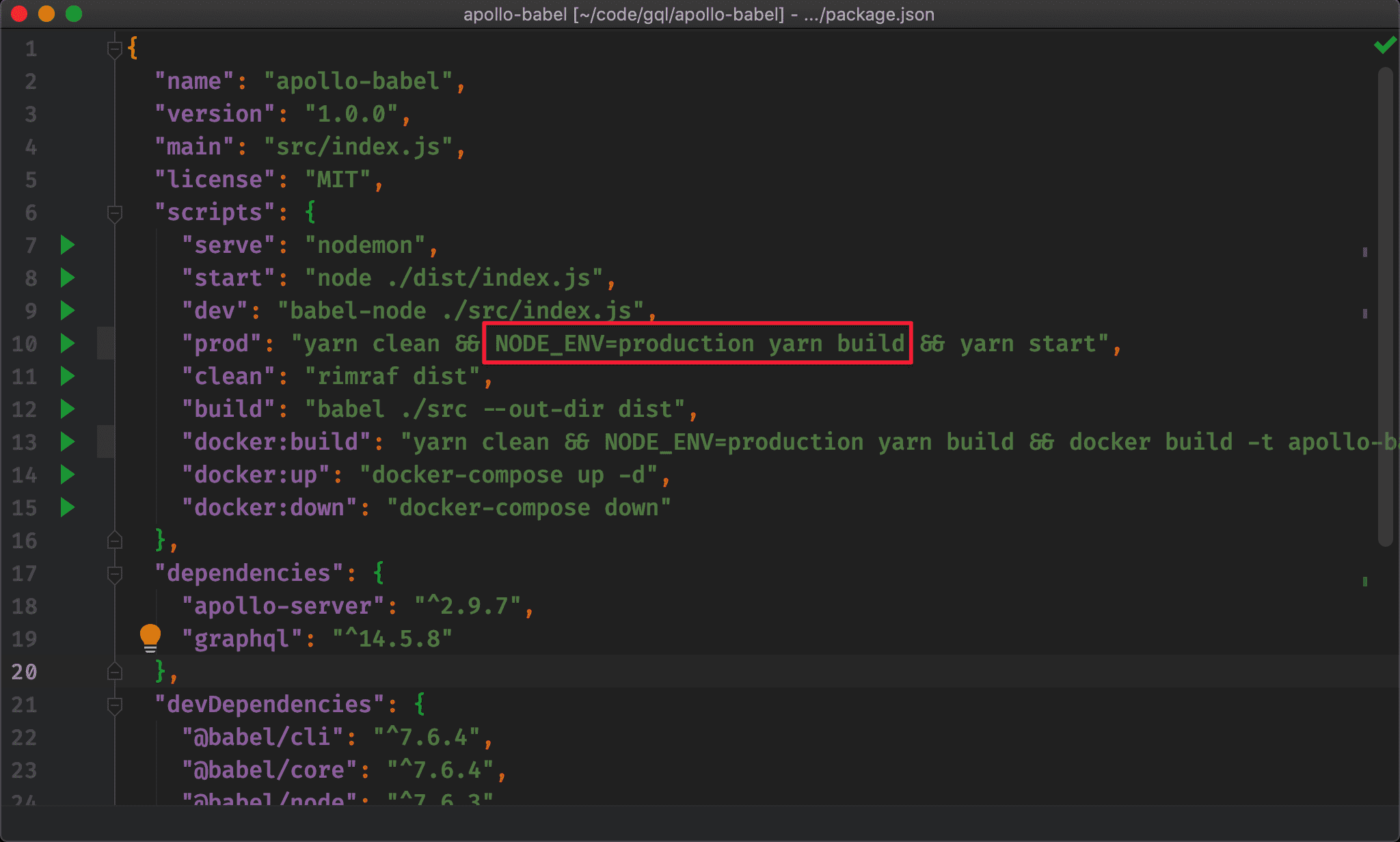Run the "docker:down" script gutter arrow
This screenshot has width=1400, height=842.
(67, 507)
